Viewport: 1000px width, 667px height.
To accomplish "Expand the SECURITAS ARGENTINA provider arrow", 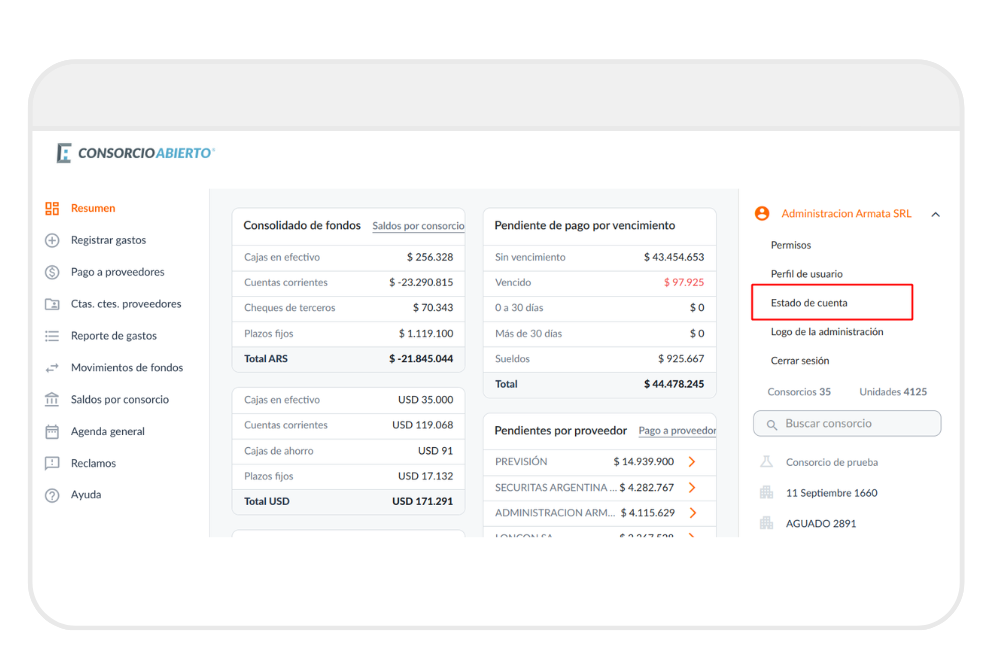I will [691, 488].
